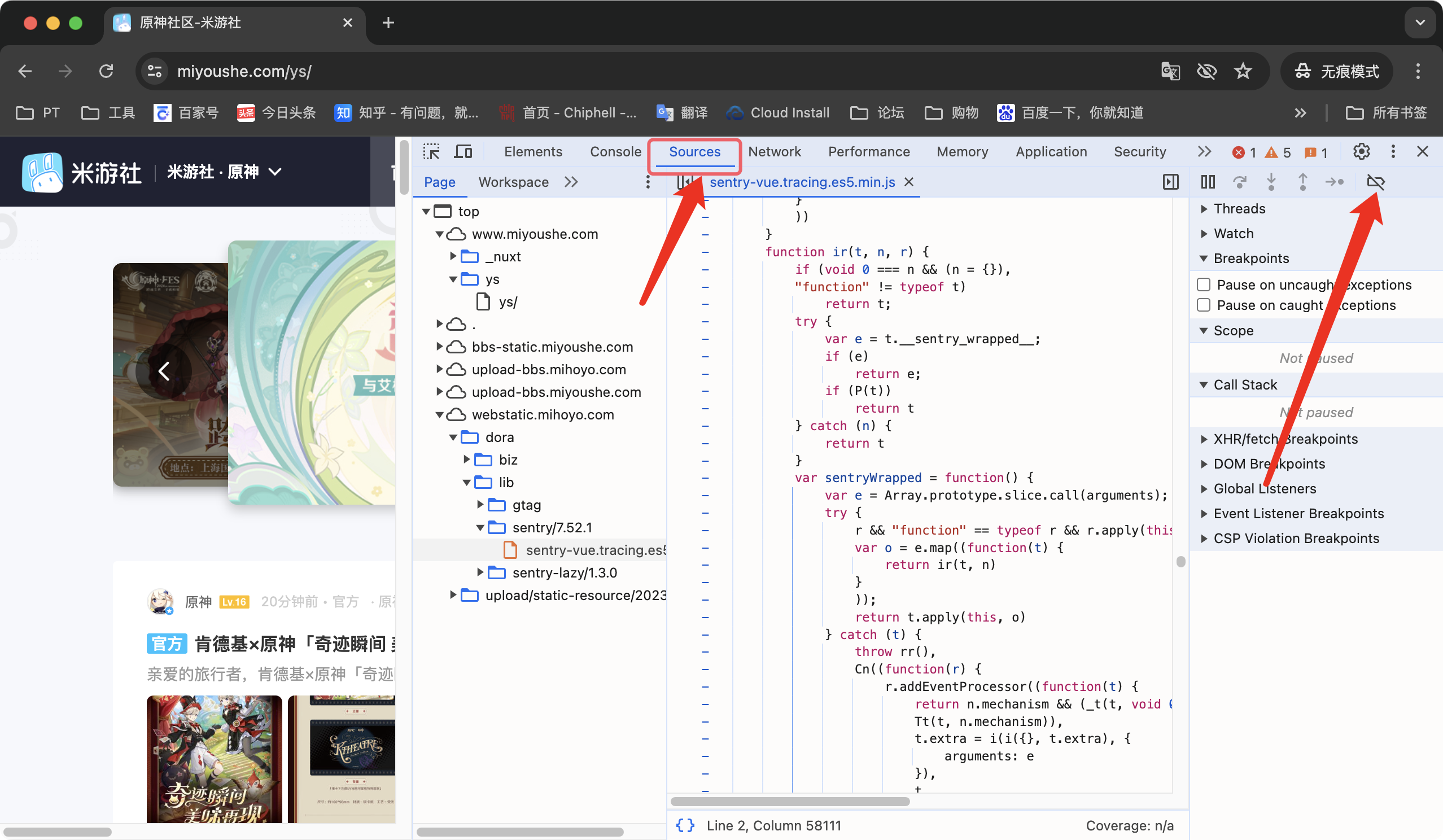Expand the sentry-lazy/1.3.0 folder
1443x840 pixels.
[x=480, y=572]
